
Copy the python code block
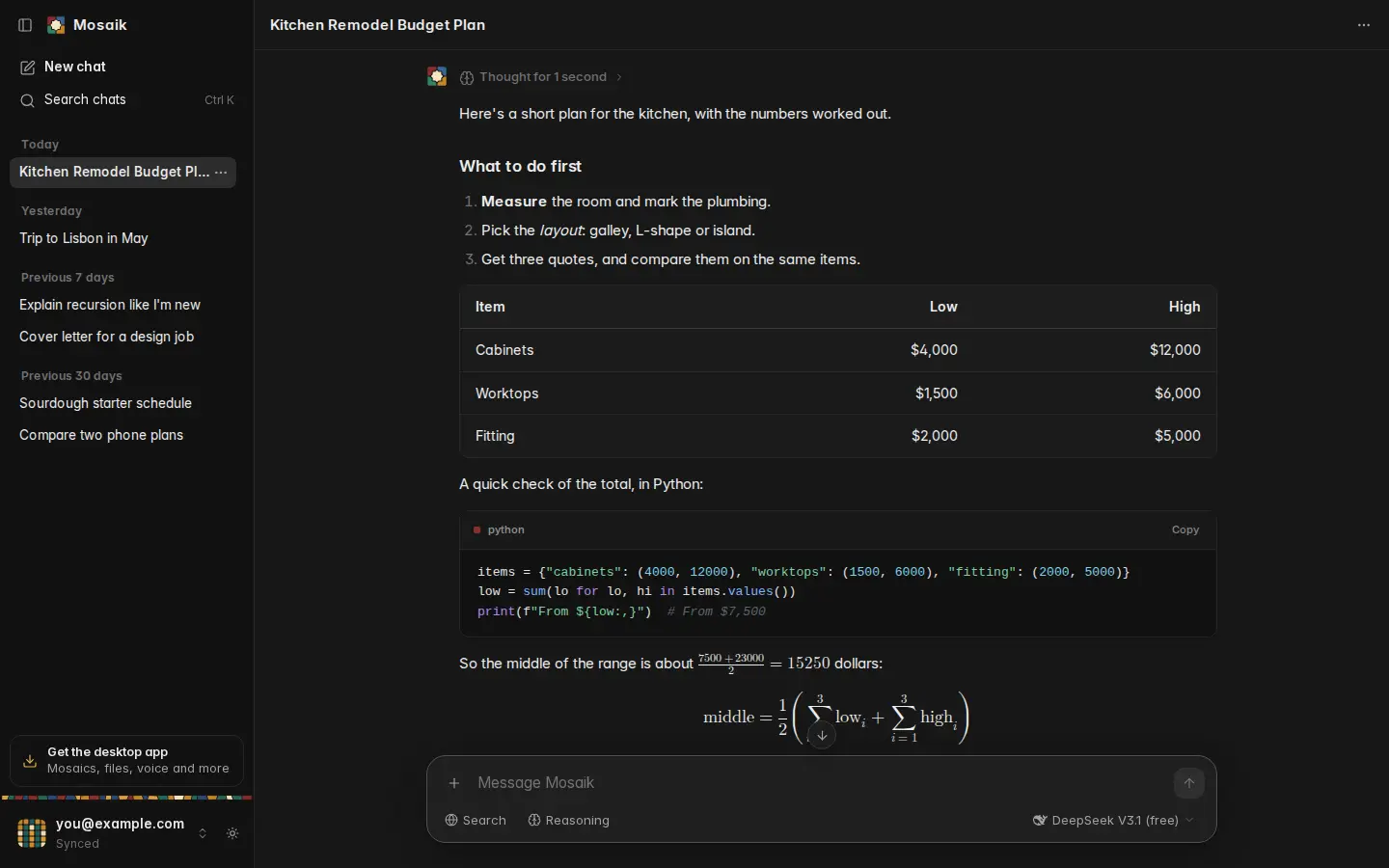point(1185,530)
